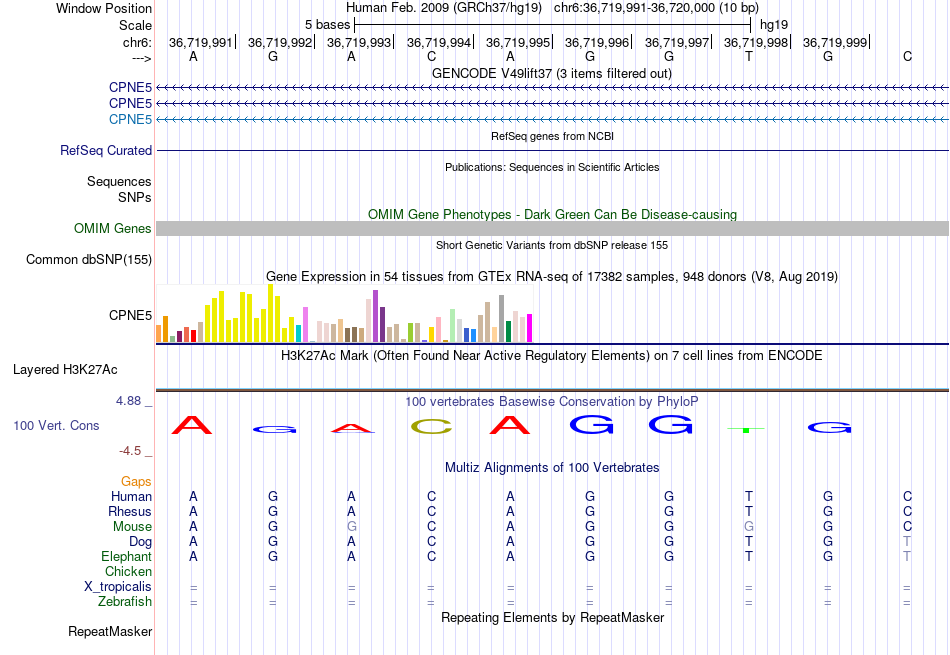Click the GTEx Gene Expression title
The height and width of the screenshot is (655, 950).
[552, 276]
